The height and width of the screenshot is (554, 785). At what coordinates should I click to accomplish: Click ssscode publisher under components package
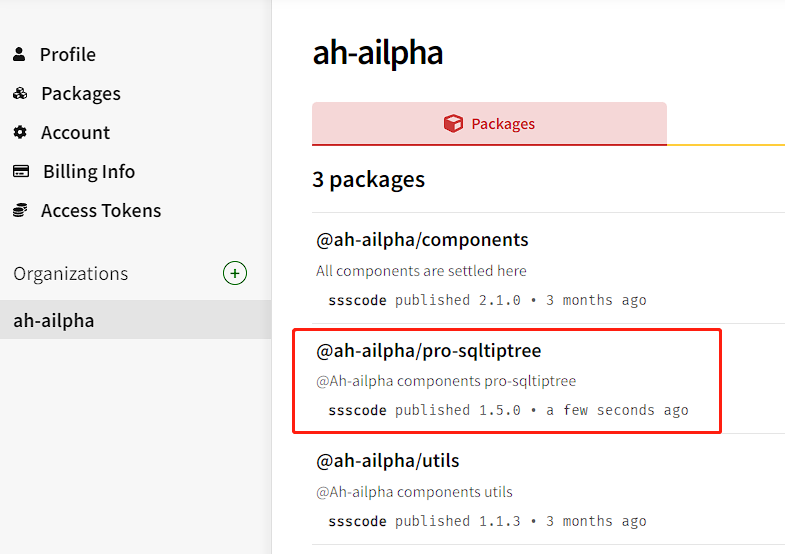point(357,300)
